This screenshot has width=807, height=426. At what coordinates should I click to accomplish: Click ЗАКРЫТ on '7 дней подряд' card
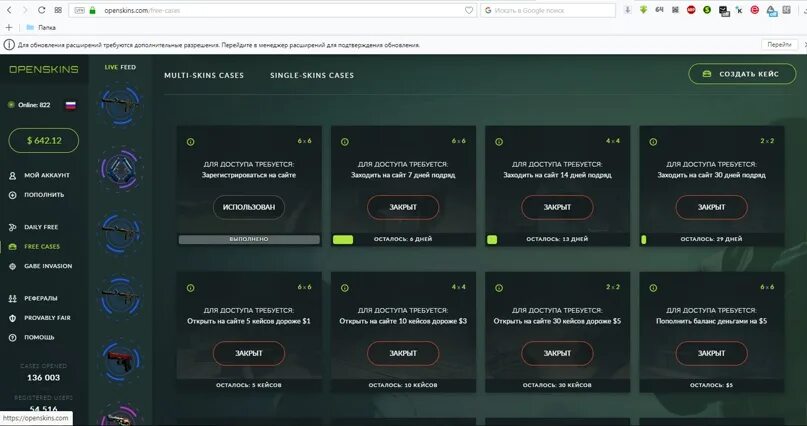click(x=403, y=207)
